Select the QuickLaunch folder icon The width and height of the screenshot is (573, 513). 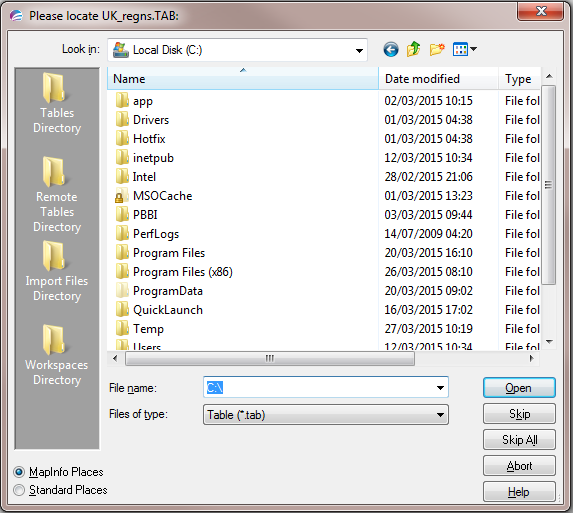pyautogui.click(x=122, y=309)
